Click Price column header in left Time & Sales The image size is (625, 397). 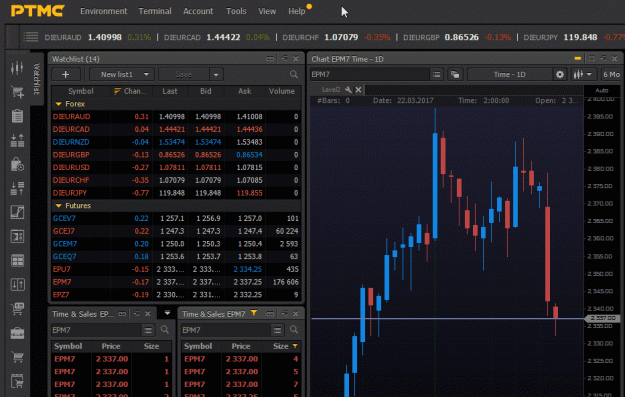coord(111,346)
